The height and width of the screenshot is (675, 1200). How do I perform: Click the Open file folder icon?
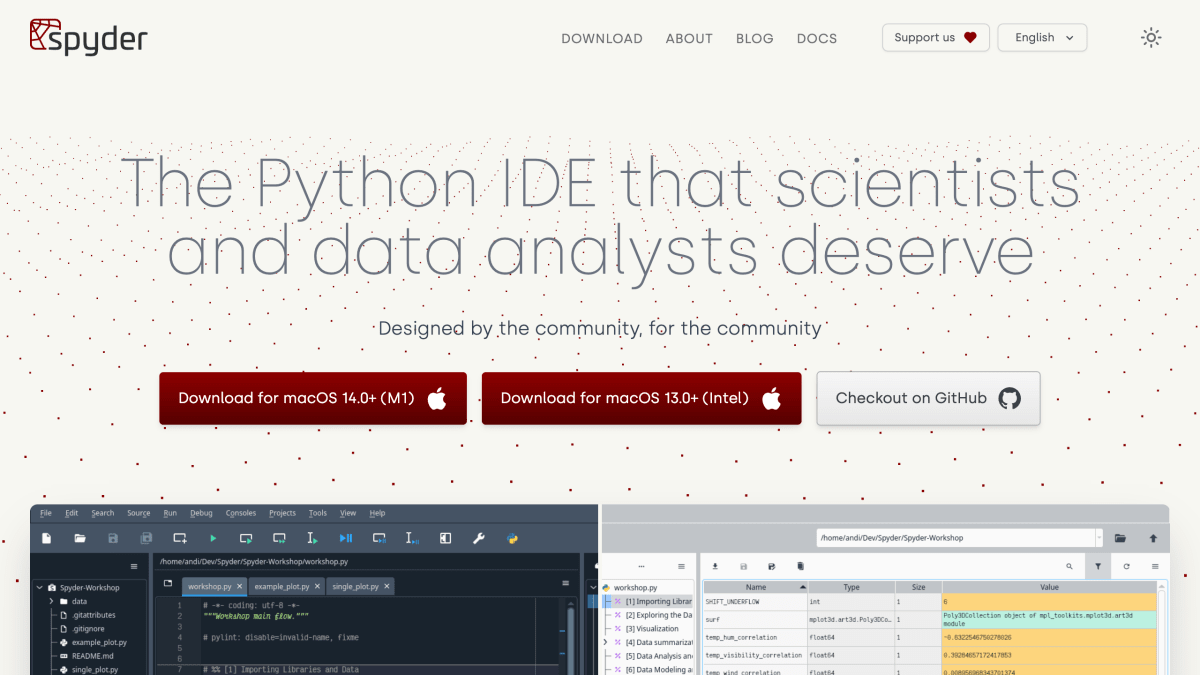point(80,538)
